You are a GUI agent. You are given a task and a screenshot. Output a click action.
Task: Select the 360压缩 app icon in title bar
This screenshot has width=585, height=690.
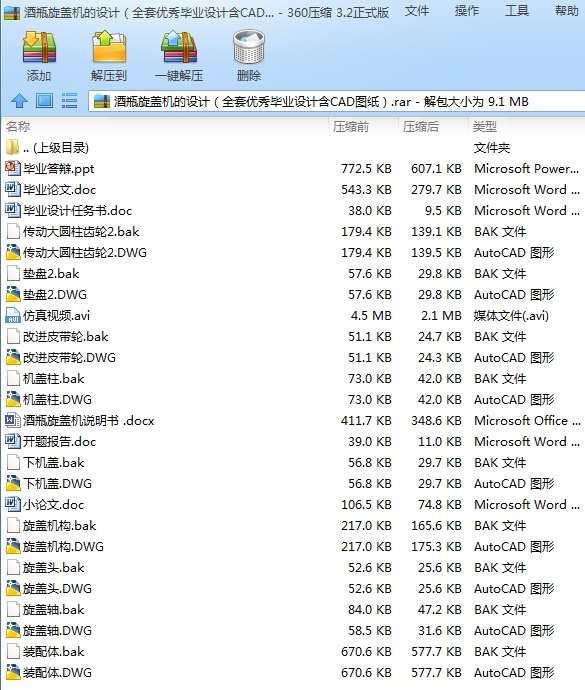tap(11, 12)
